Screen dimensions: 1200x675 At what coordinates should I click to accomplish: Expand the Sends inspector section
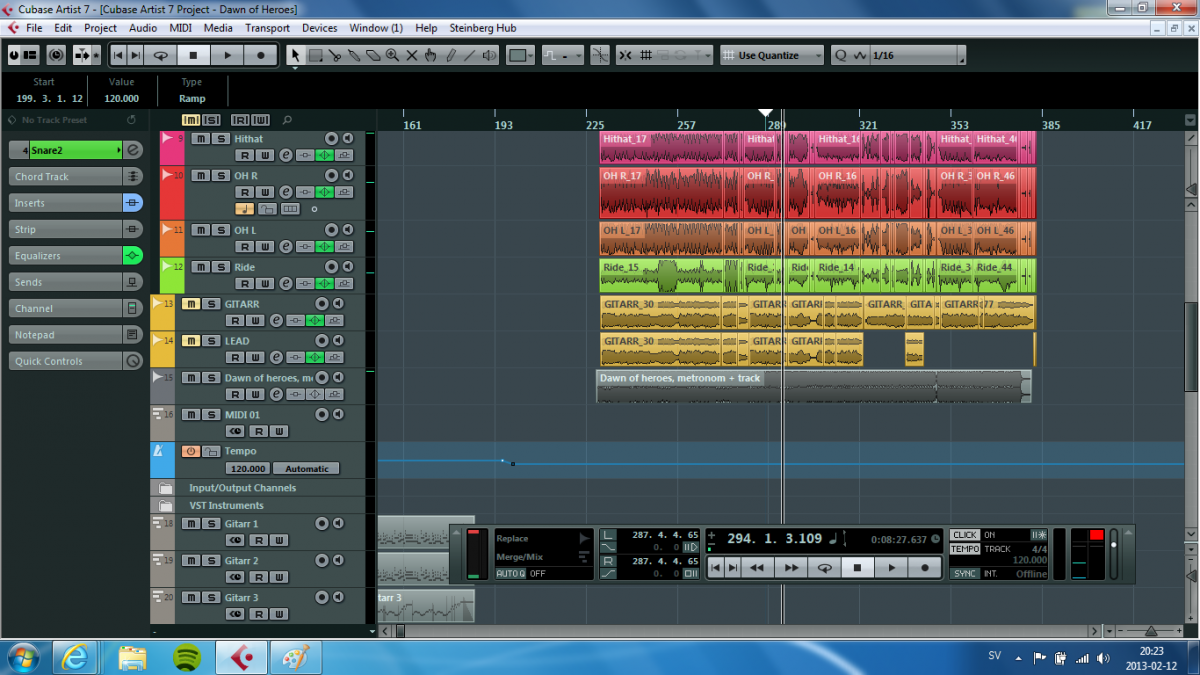click(75, 282)
